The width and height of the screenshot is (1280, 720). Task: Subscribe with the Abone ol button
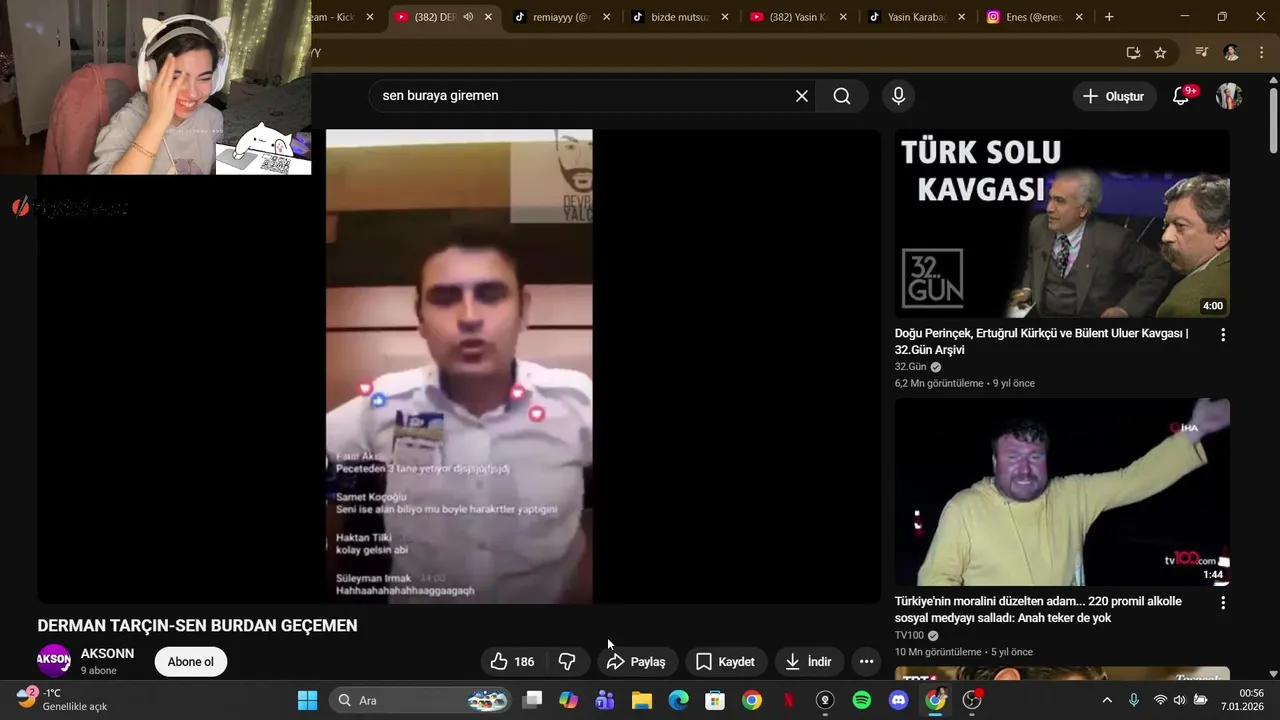pos(190,662)
